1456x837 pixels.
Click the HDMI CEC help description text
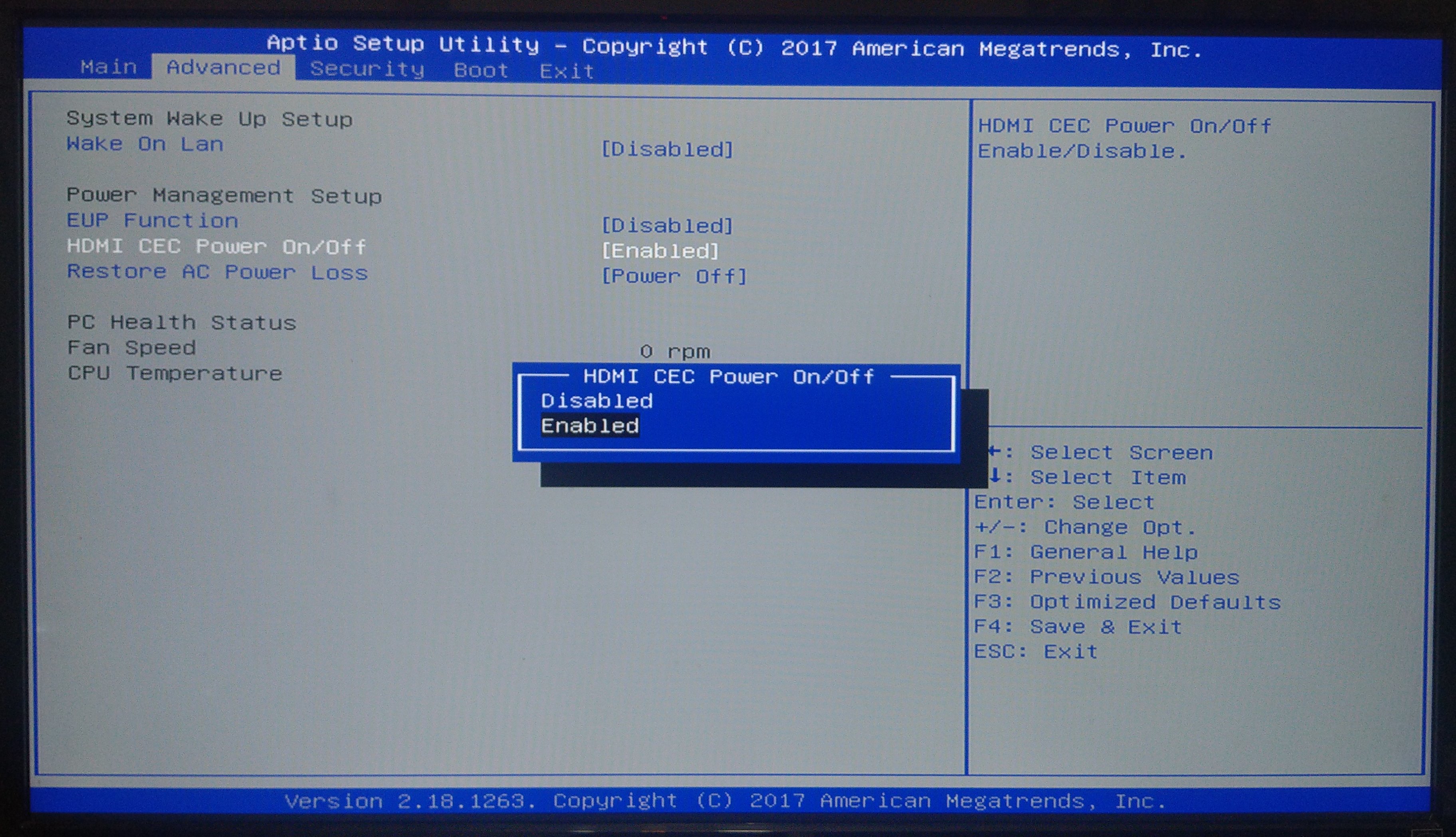tap(1124, 139)
